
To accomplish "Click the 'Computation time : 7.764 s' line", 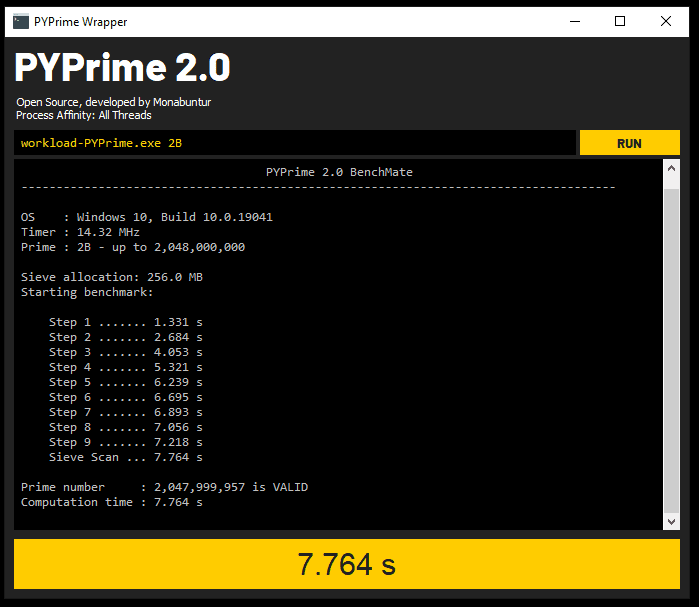I will click(112, 502).
